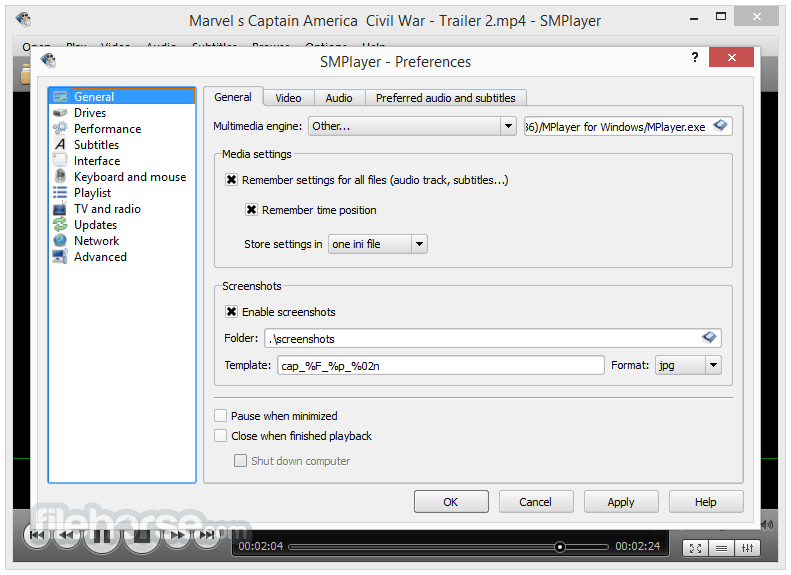
Task: Open the Performance gear icon
Action: coord(60,129)
